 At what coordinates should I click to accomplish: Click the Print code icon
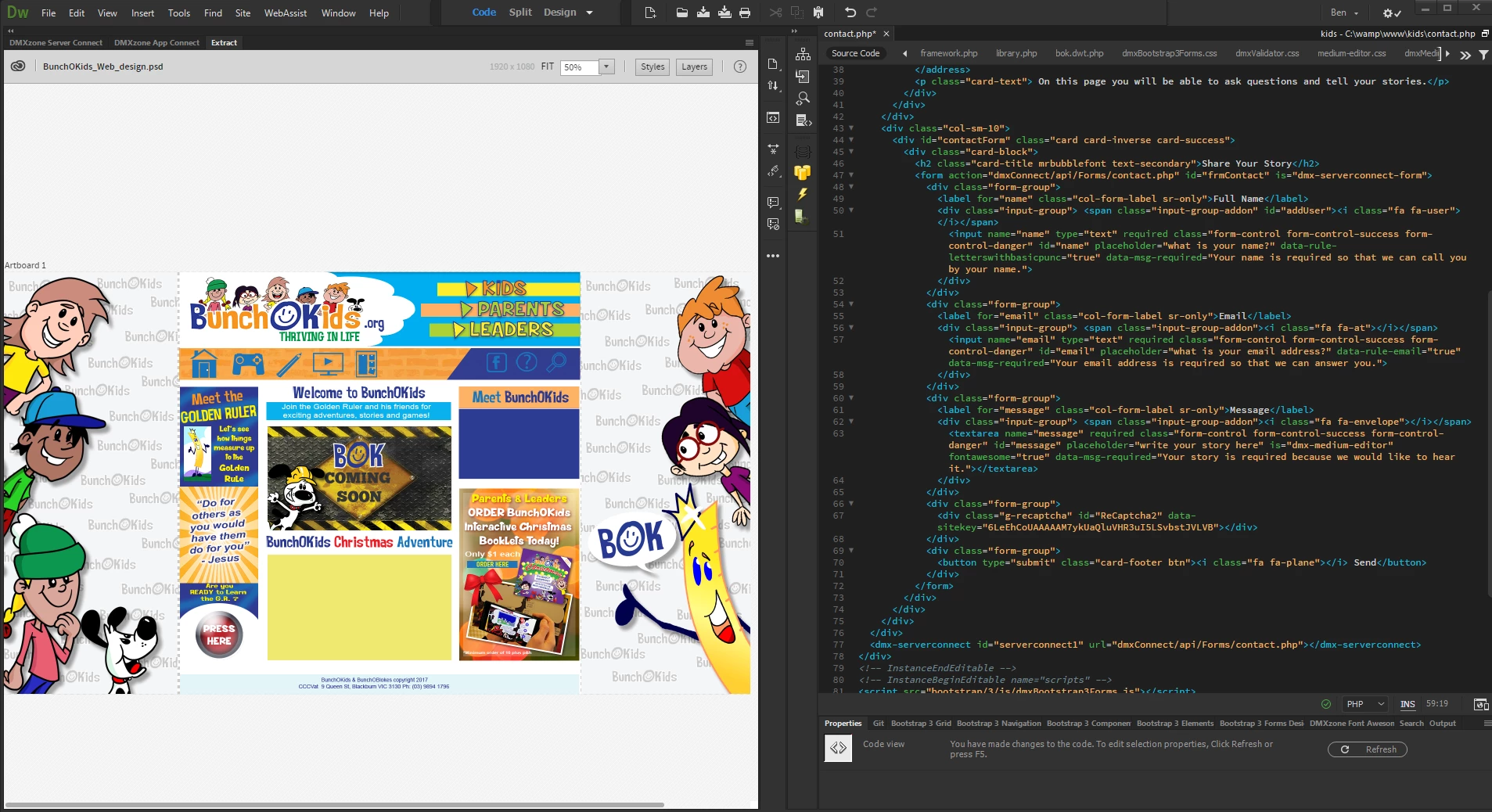[745, 13]
